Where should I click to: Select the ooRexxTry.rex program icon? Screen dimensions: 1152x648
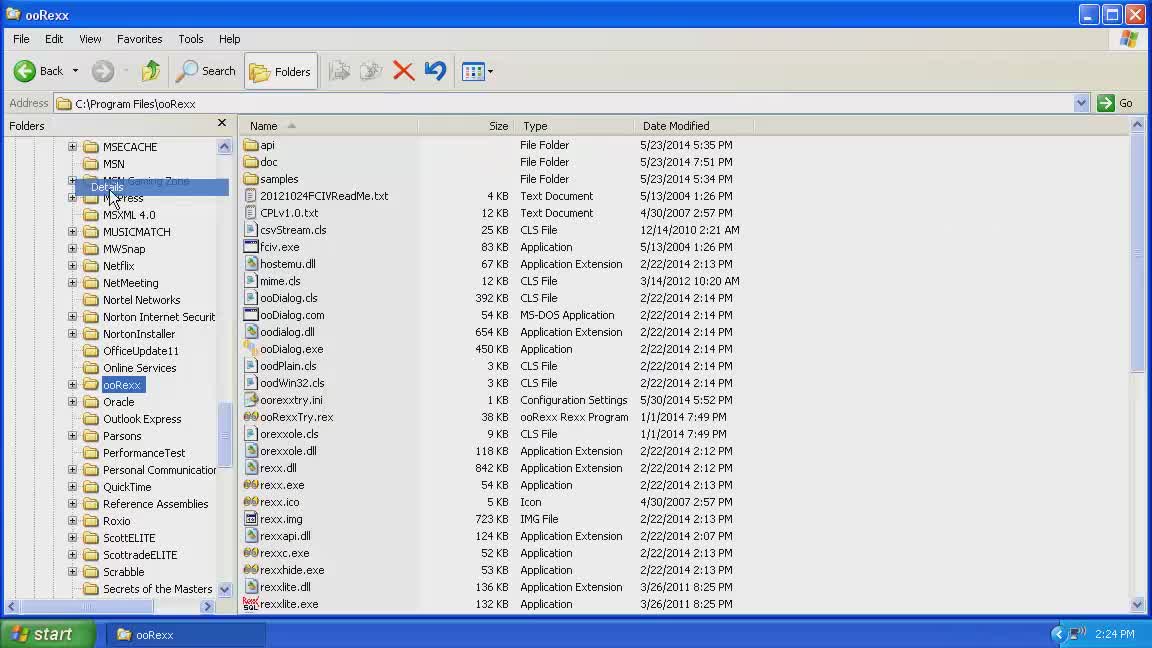click(251, 417)
